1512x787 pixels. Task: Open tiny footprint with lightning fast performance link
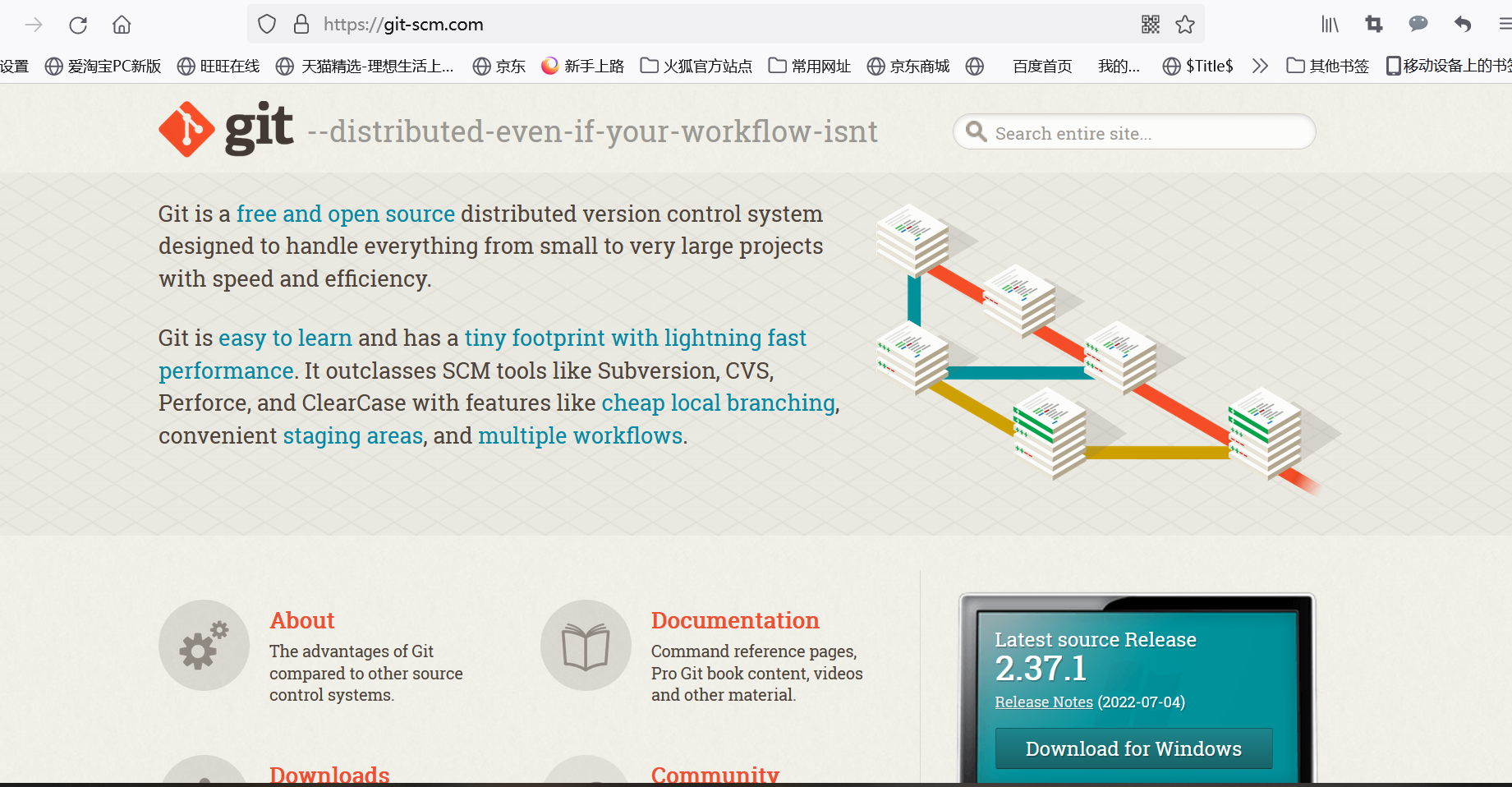483,354
